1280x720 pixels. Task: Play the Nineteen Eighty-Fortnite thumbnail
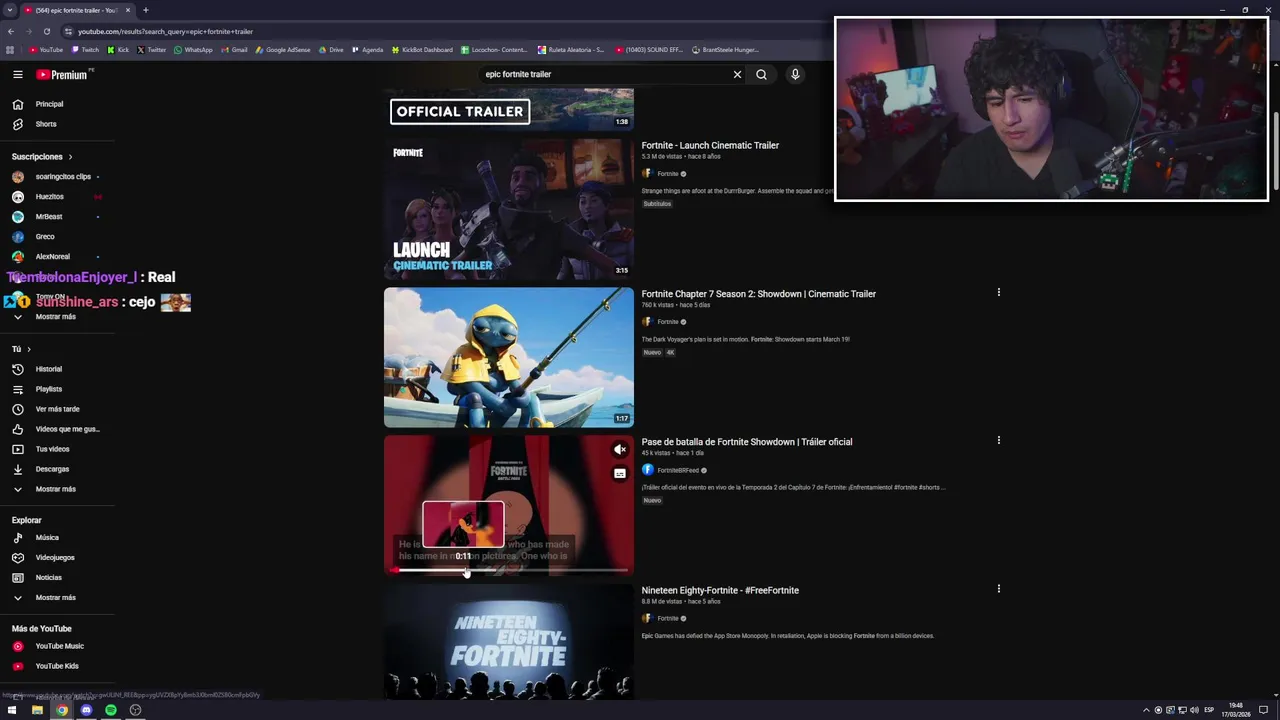(x=508, y=642)
